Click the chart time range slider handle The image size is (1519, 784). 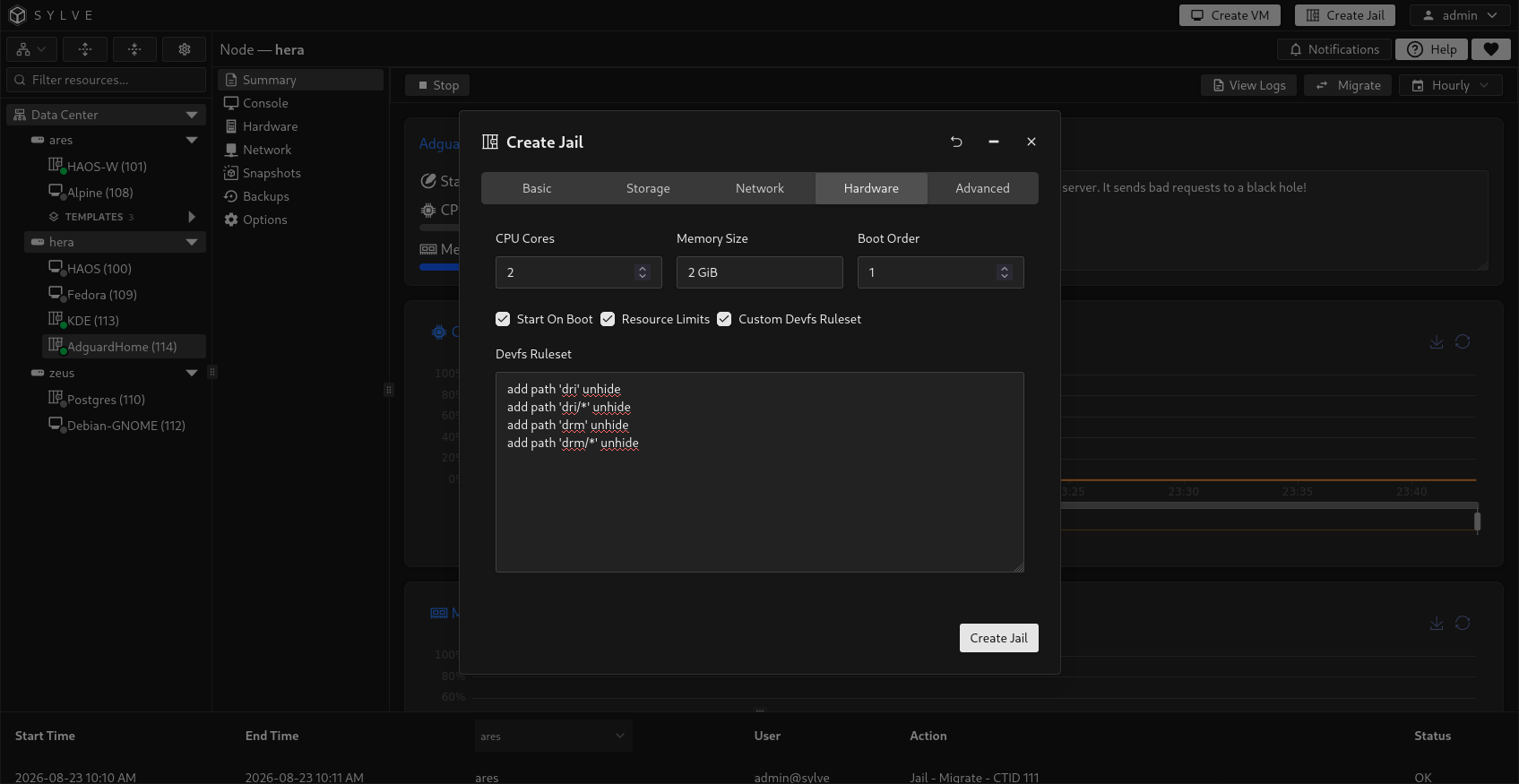tap(1477, 521)
